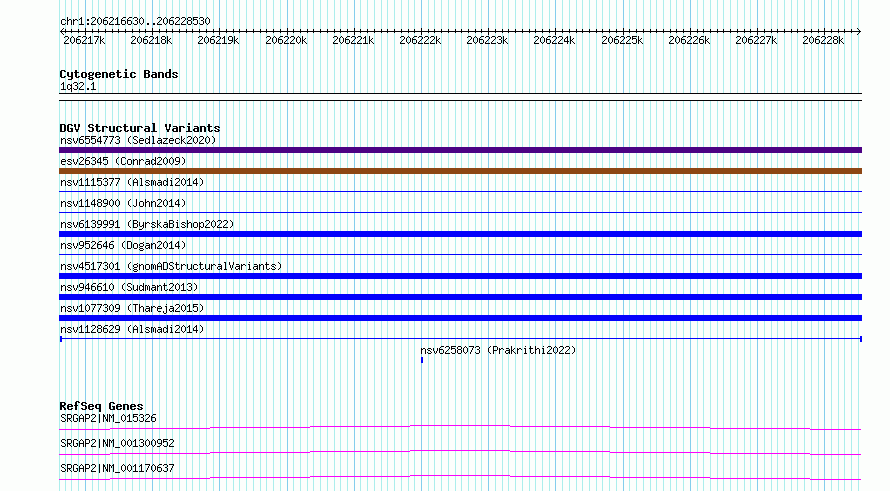This screenshot has width=890, height=491.
Task: Click the 206223k ruler tick label
Action: click(x=487, y=40)
